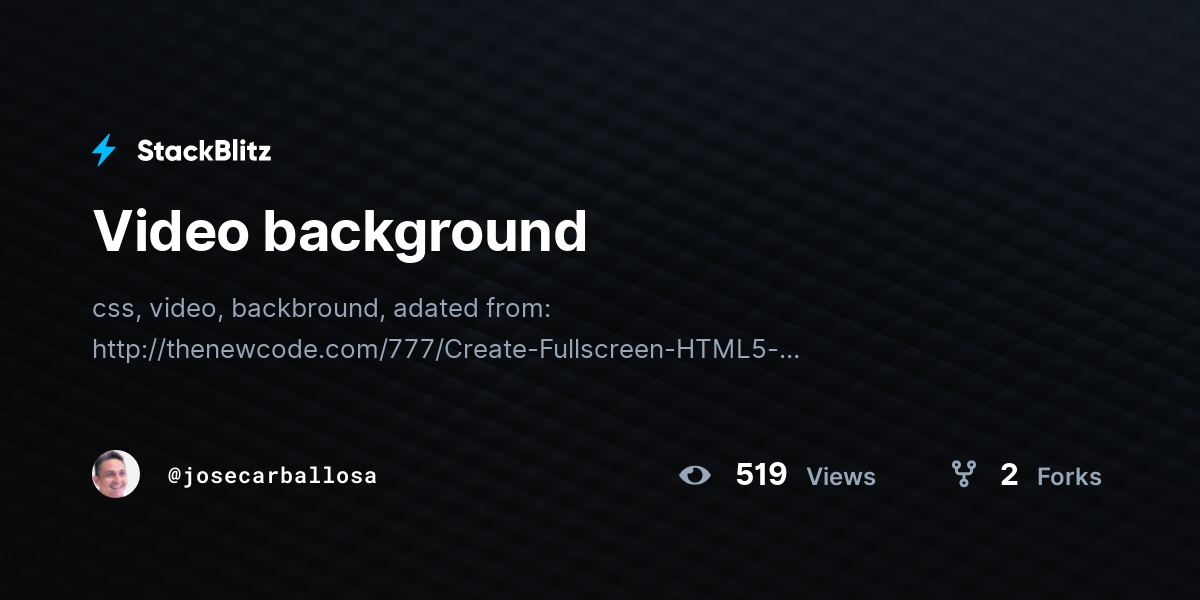Click the Views label
1200x600 pixels.
point(841,477)
